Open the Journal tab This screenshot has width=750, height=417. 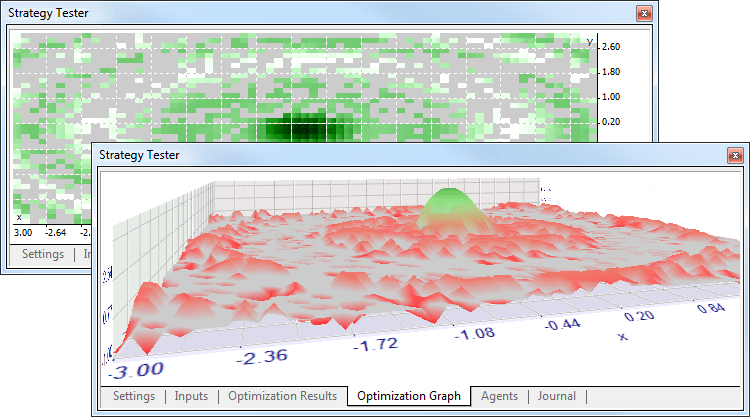(x=557, y=396)
